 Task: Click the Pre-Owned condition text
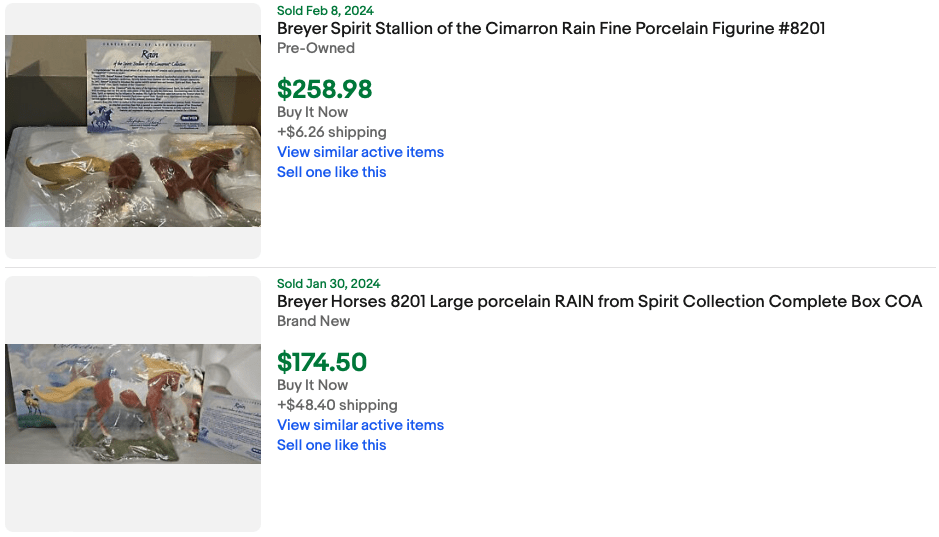316,48
